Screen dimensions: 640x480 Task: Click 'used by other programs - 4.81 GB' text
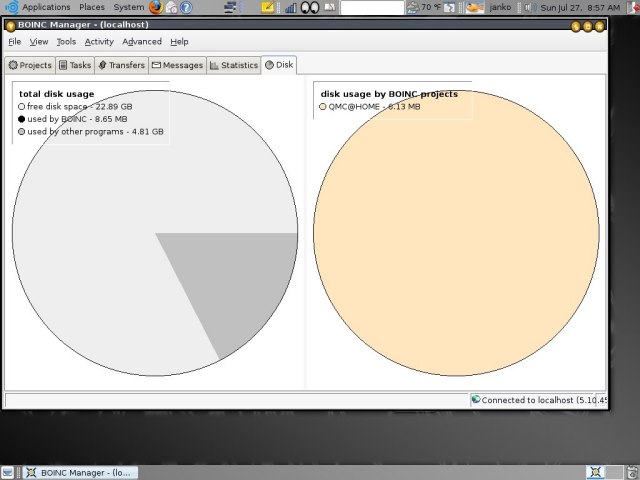(x=95, y=131)
